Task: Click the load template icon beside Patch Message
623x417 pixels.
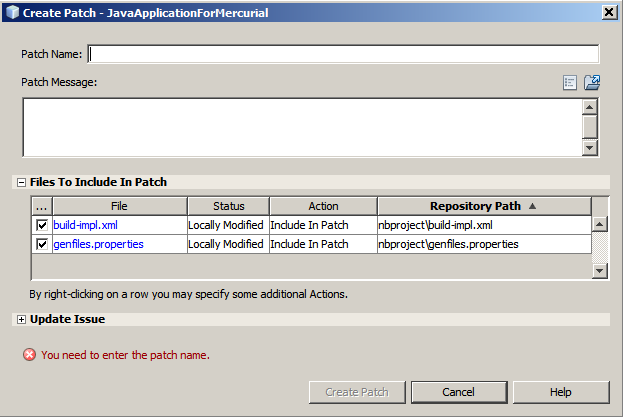Action: [591, 83]
